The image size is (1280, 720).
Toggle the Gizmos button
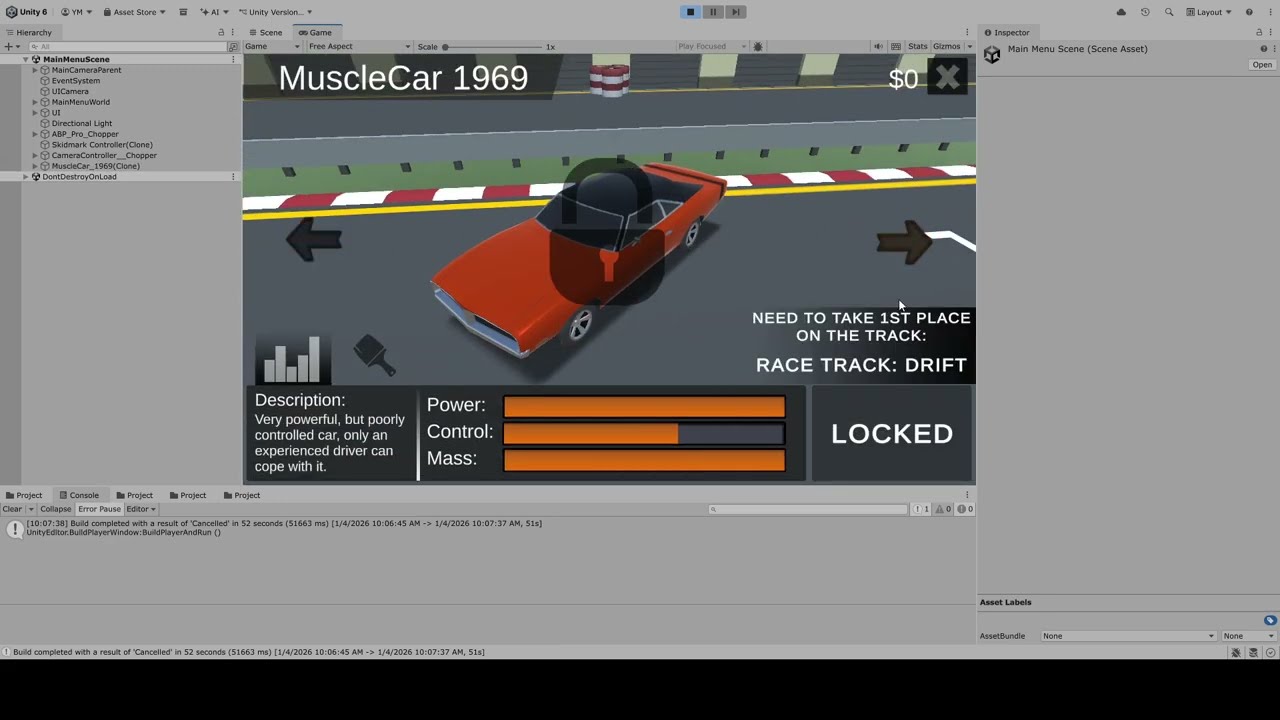coord(946,47)
